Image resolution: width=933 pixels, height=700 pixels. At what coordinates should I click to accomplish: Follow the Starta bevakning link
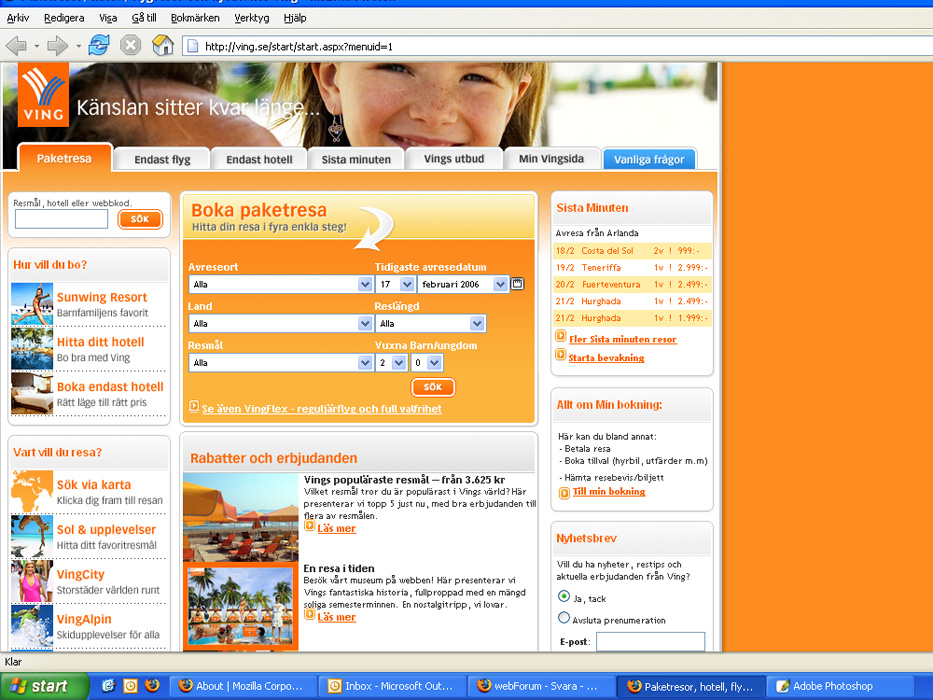pyautogui.click(x=606, y=358)
